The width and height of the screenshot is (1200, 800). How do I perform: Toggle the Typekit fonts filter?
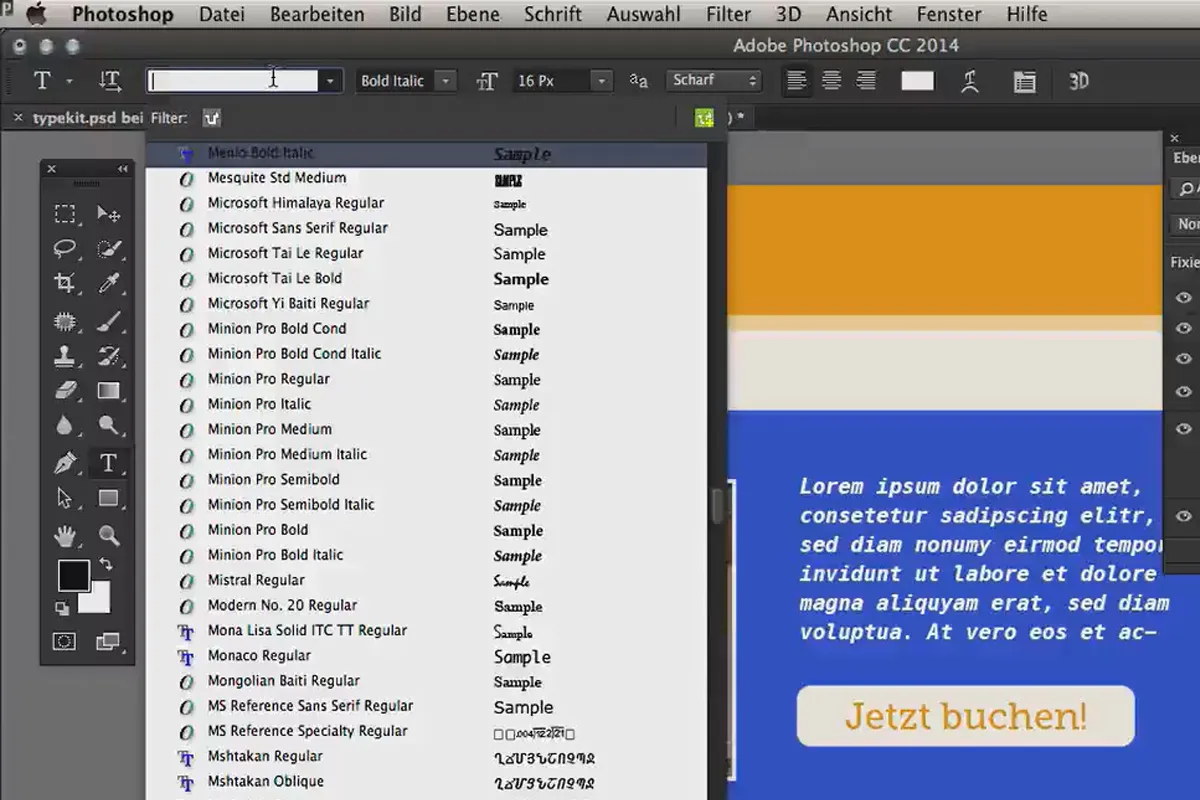tap(211, 118)
